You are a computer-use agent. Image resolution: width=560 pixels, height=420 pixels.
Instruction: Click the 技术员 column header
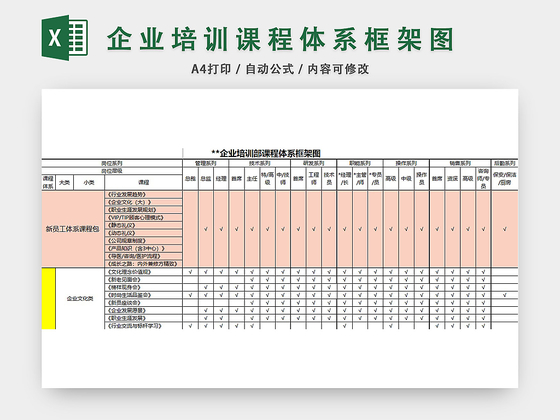pyautogui.click(x=329, y=178)
